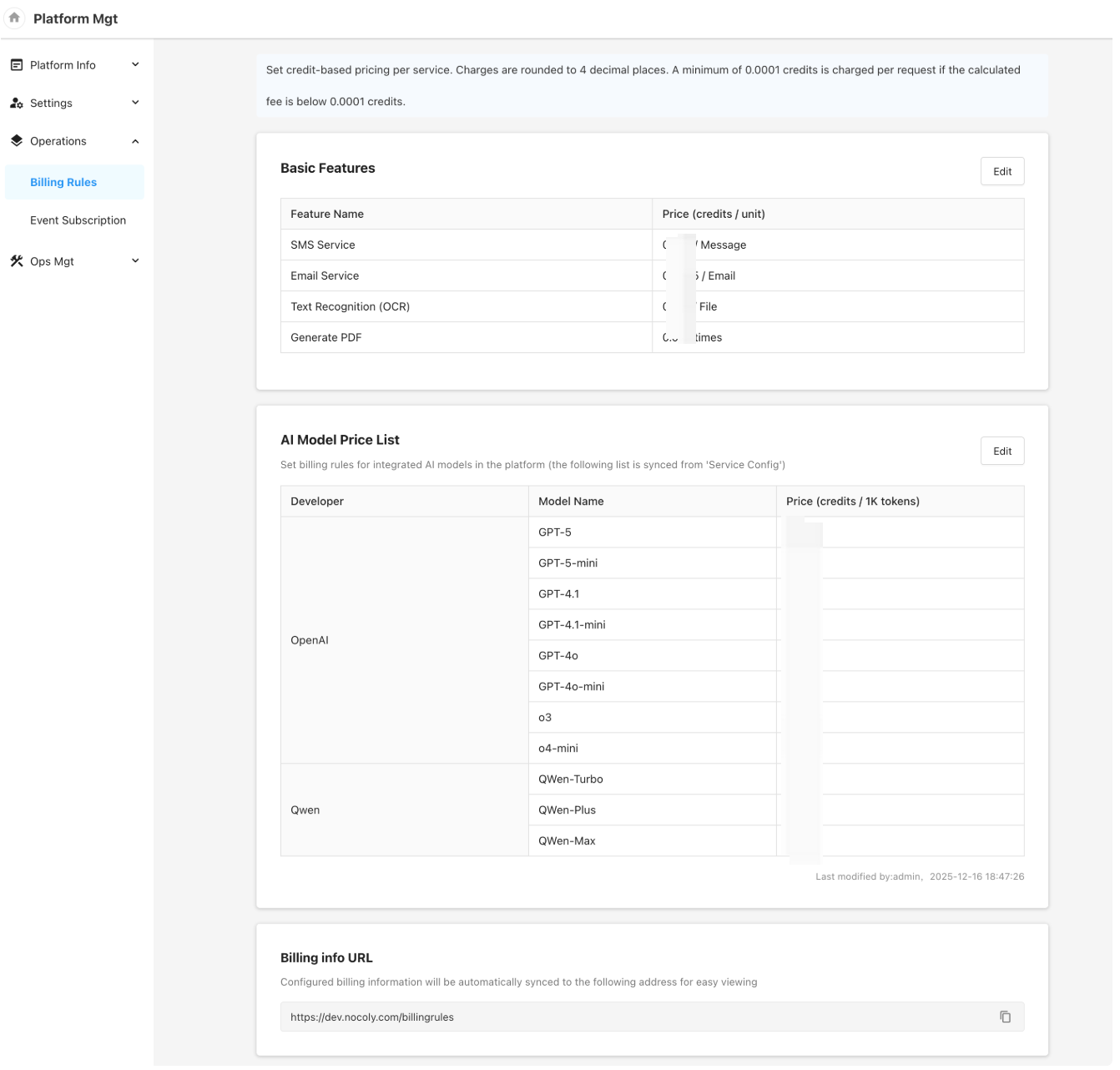
Task: Expand the Ops Mgt section chevron
Action: (135, 261)
